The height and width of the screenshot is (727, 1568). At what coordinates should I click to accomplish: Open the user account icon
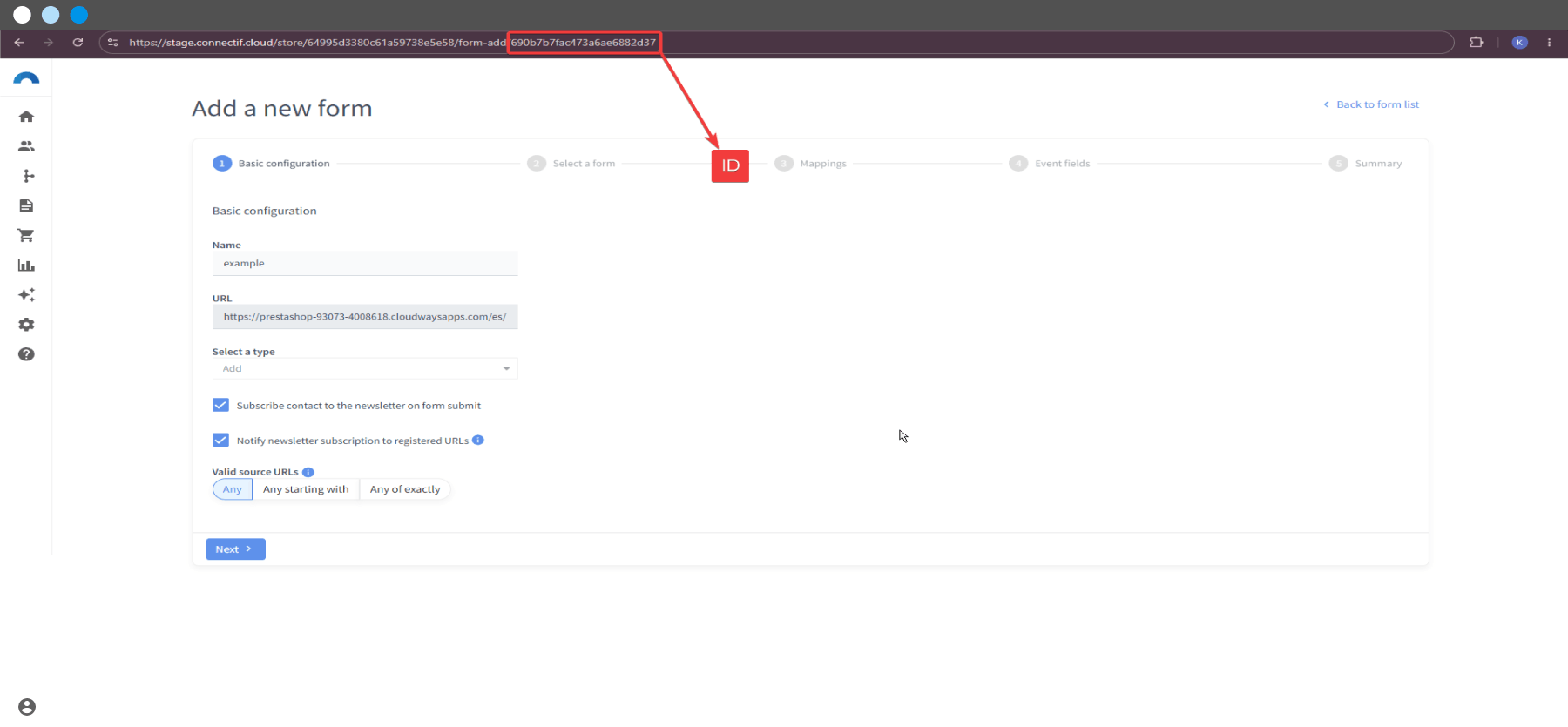(x=27, y=707)
